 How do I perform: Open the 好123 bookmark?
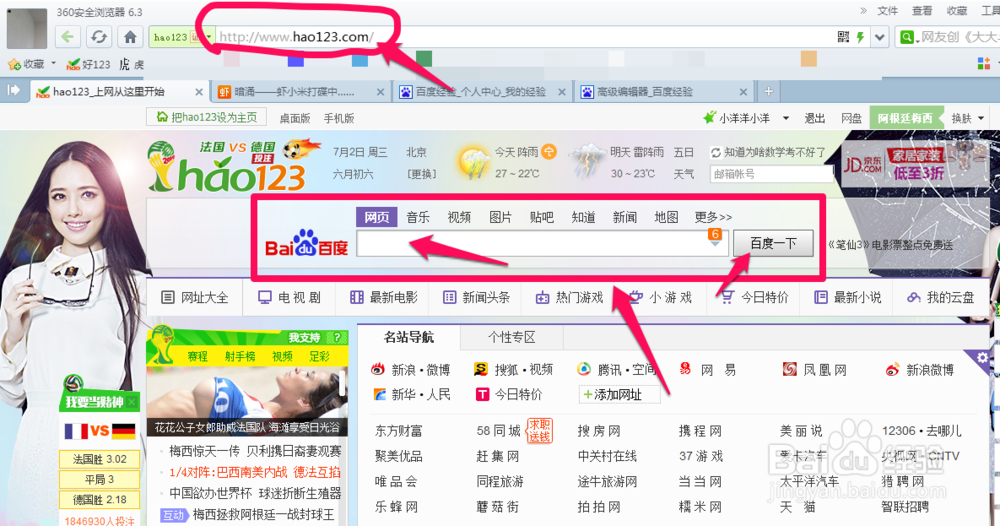89,64
